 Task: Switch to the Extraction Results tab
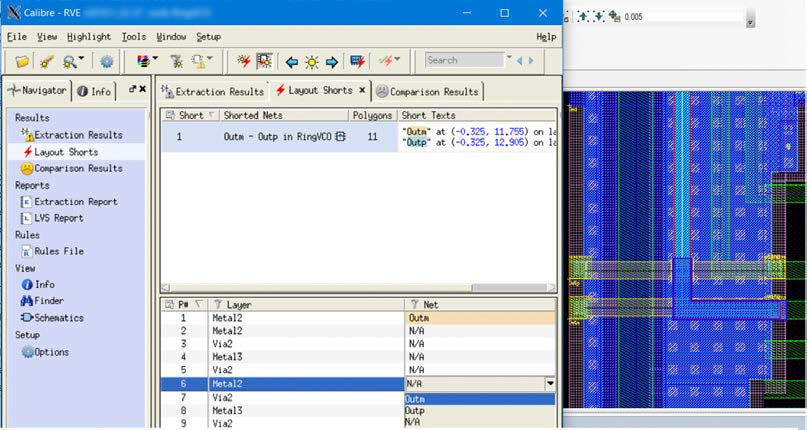[213, 92]
